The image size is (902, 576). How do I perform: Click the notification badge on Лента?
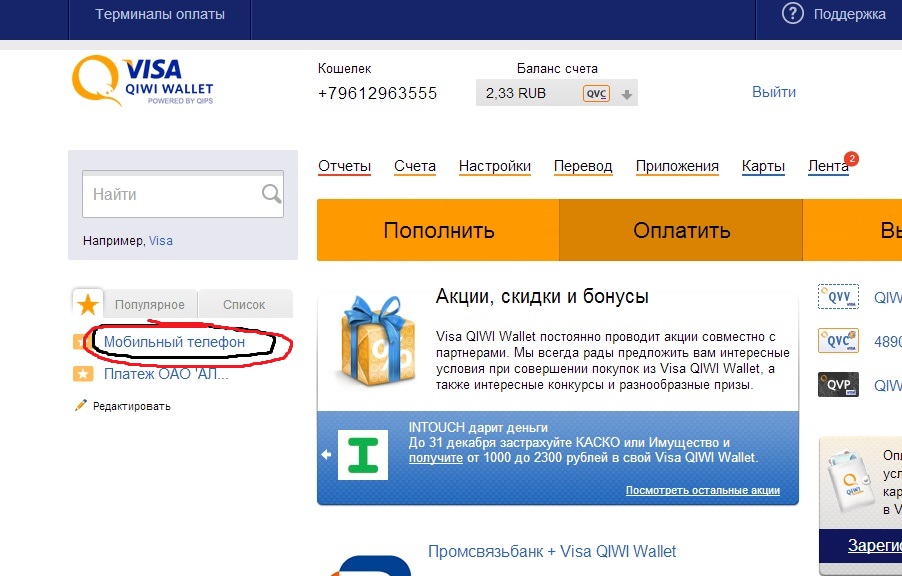851,158
